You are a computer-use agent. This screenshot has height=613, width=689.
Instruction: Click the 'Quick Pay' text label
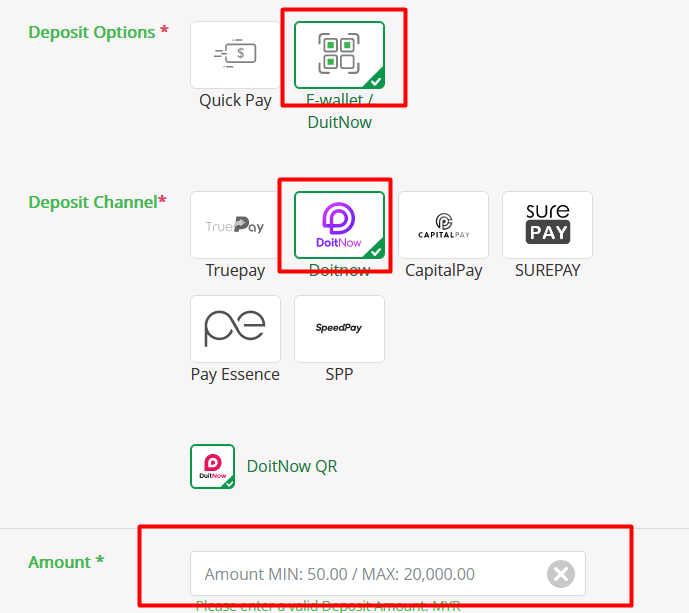click(235, 101)
